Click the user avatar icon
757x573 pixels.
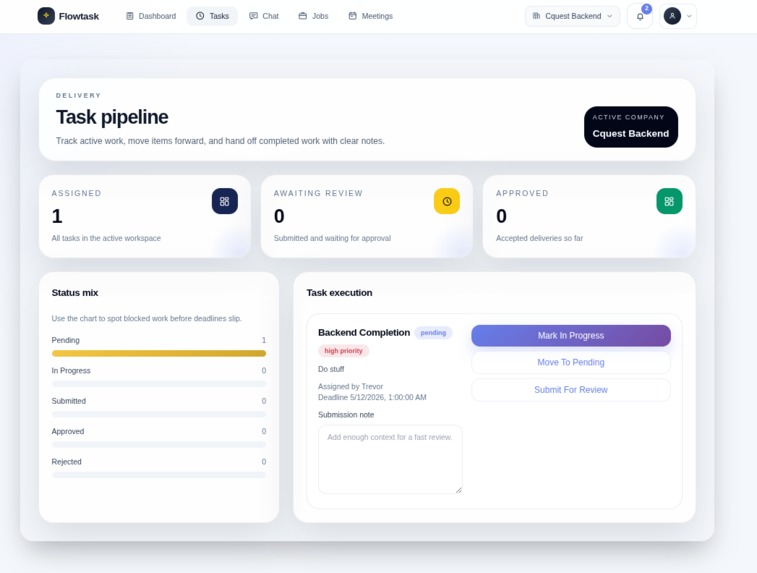tap(672, 16)
